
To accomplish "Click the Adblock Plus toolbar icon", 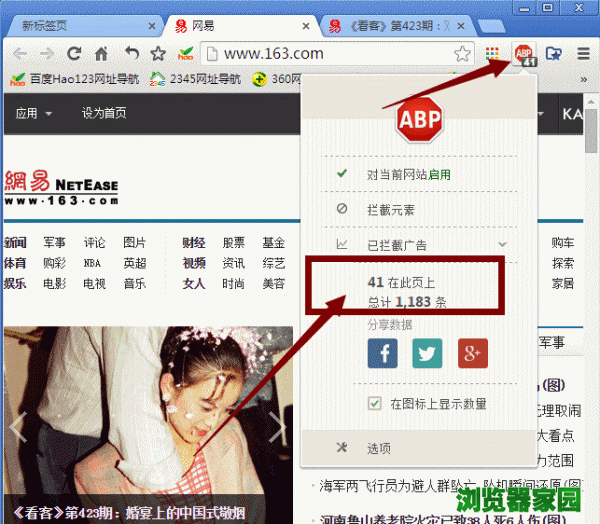I will (x=524, y=53).
